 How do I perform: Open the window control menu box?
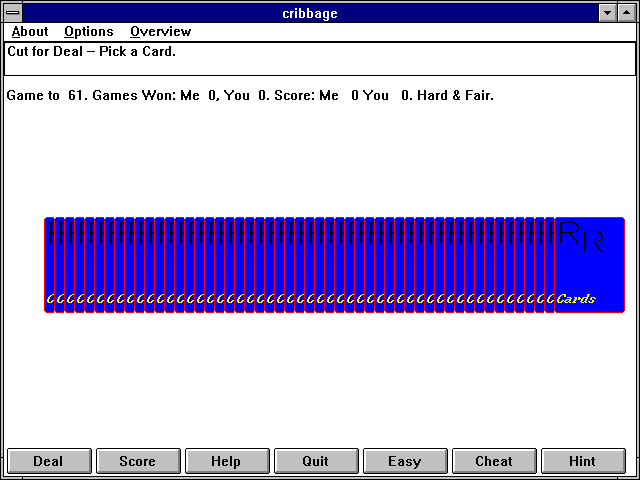[x=13, y=13]
